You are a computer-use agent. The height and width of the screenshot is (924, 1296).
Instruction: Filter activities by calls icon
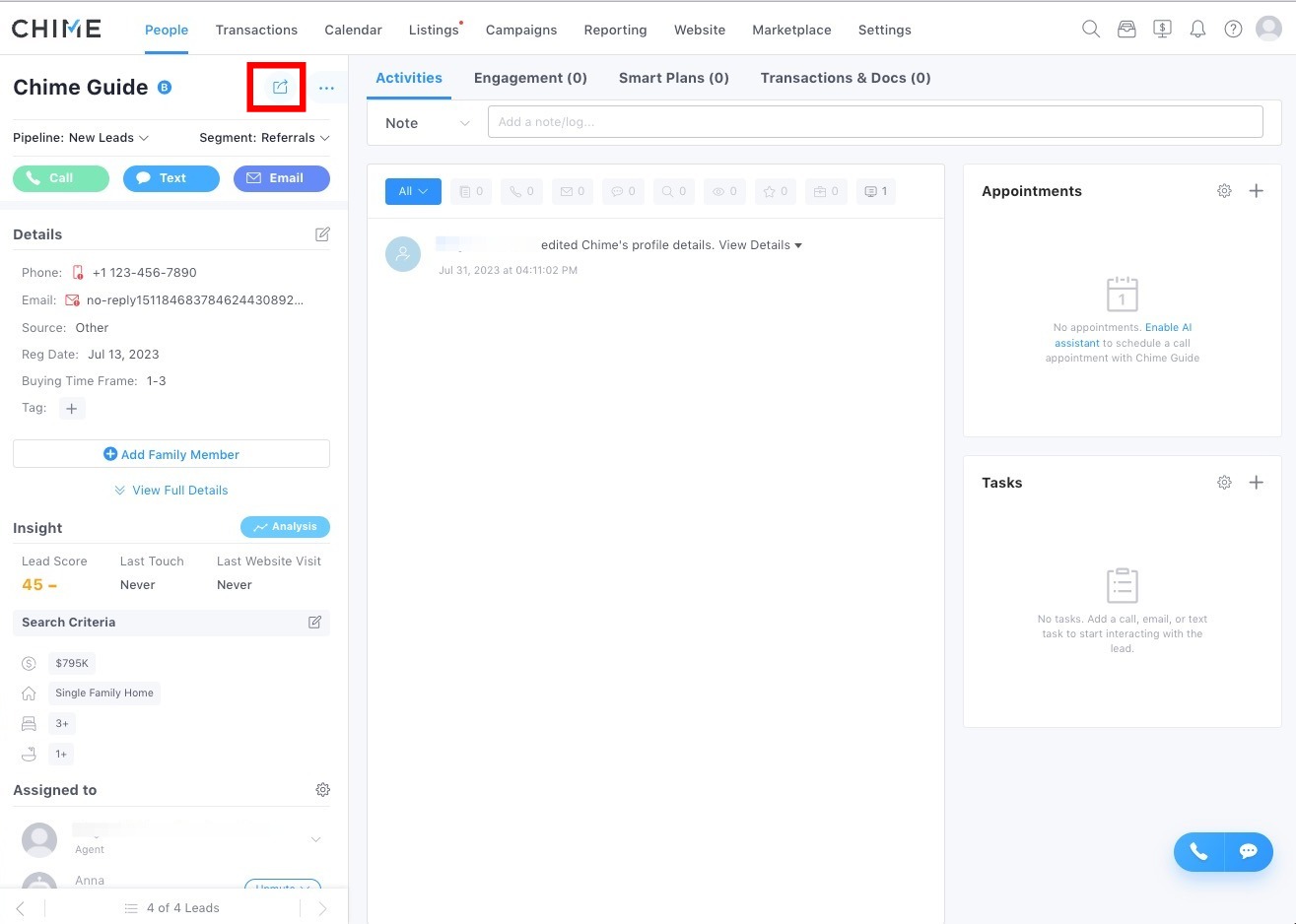click(x=521, y=191)
